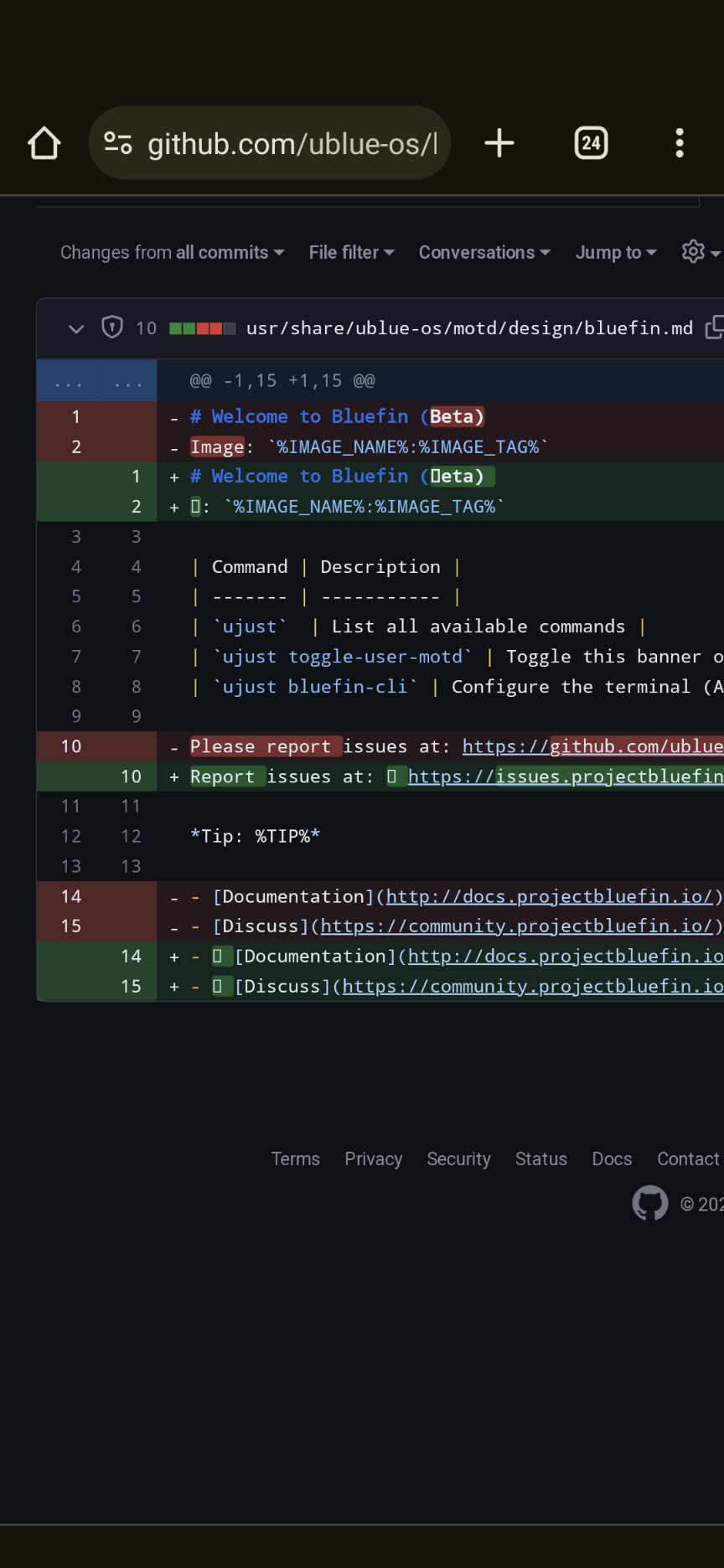This screenshot has width=724, height=1568.
Task: Open the browser three-dot menu
Action: tap(680, 143)
